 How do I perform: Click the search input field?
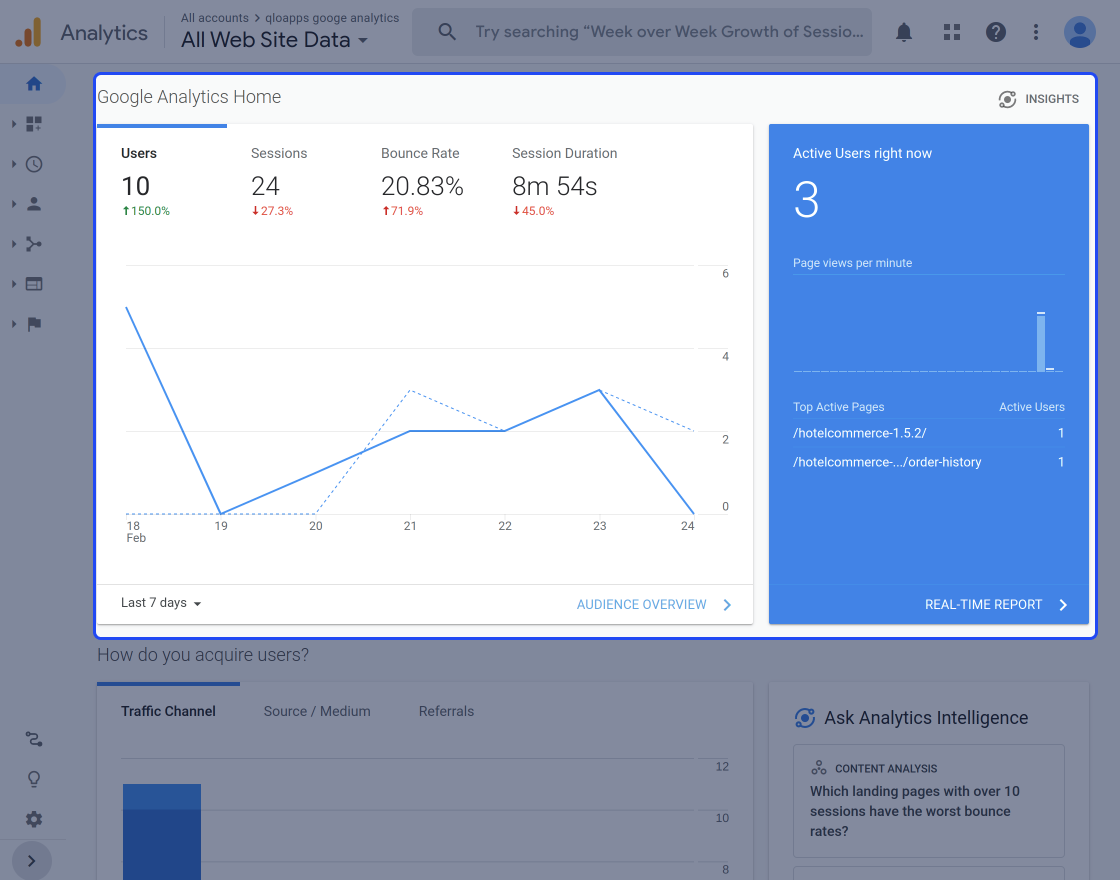point(641,32)
